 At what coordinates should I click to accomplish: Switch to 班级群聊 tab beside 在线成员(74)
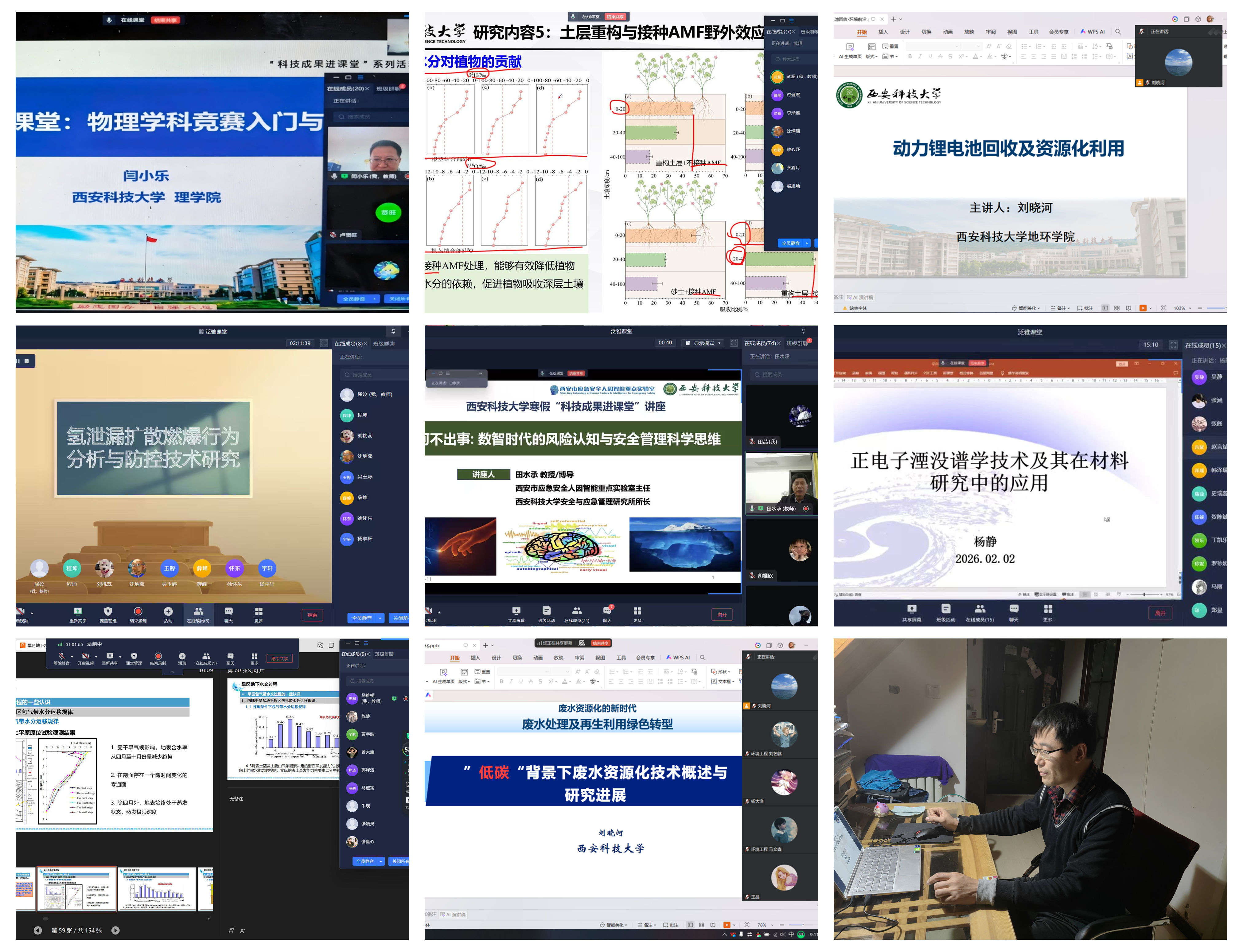click(797, 343)
